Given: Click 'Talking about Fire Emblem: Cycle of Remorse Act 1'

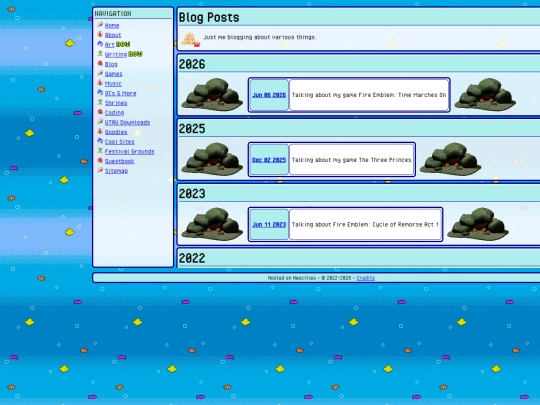Looking at the screenshot, I should point(365,225).
